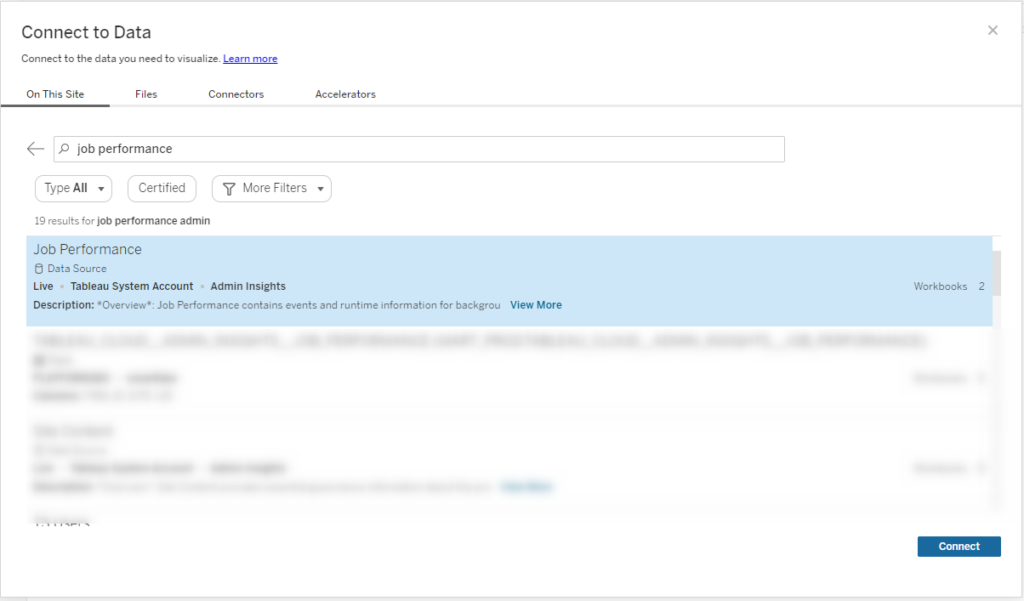
Task: Toggle the Certified filter
Action: pos(161,188)
